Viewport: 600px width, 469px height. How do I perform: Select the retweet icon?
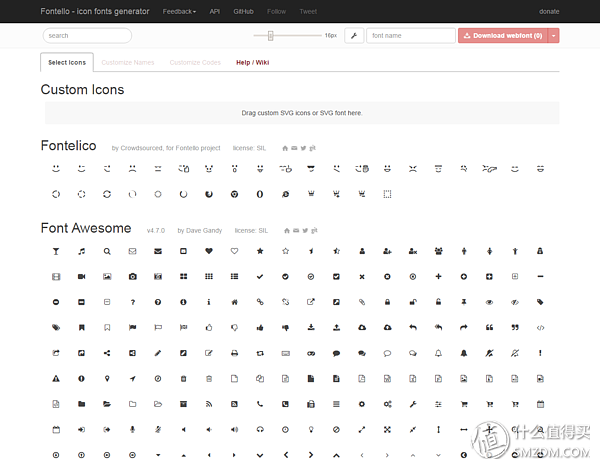pyautogui.click(x=260, y=353)
